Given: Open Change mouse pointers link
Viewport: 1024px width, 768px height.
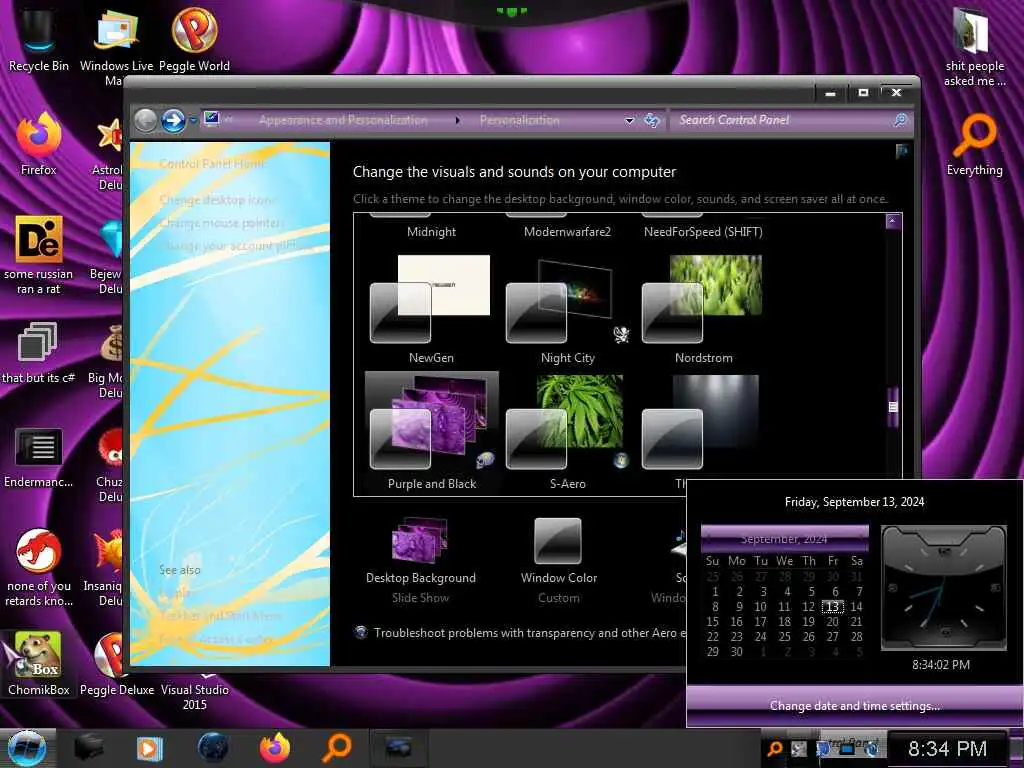Looking at the screenshot, I should pos(221,223).
